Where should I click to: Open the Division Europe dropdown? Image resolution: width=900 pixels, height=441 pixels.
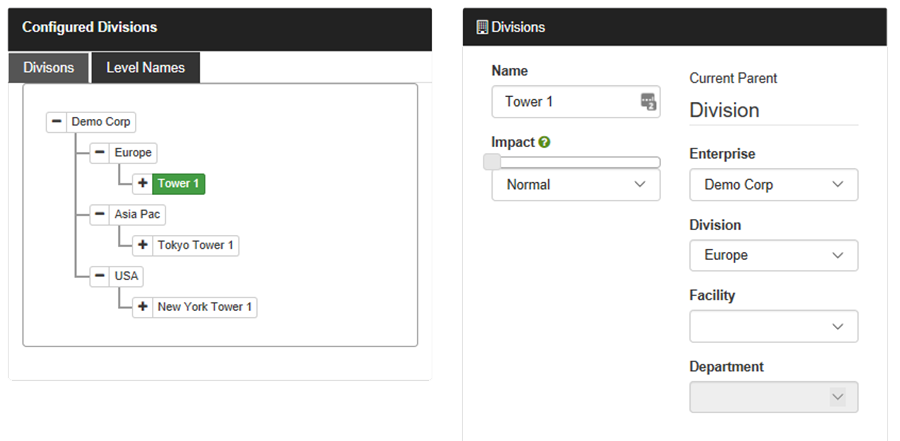774,256
